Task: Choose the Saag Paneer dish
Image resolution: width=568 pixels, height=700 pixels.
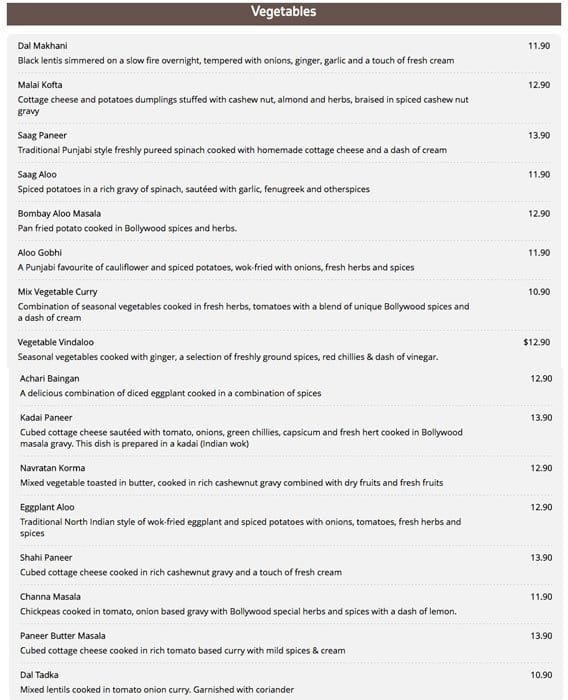Action: (42, 135)
